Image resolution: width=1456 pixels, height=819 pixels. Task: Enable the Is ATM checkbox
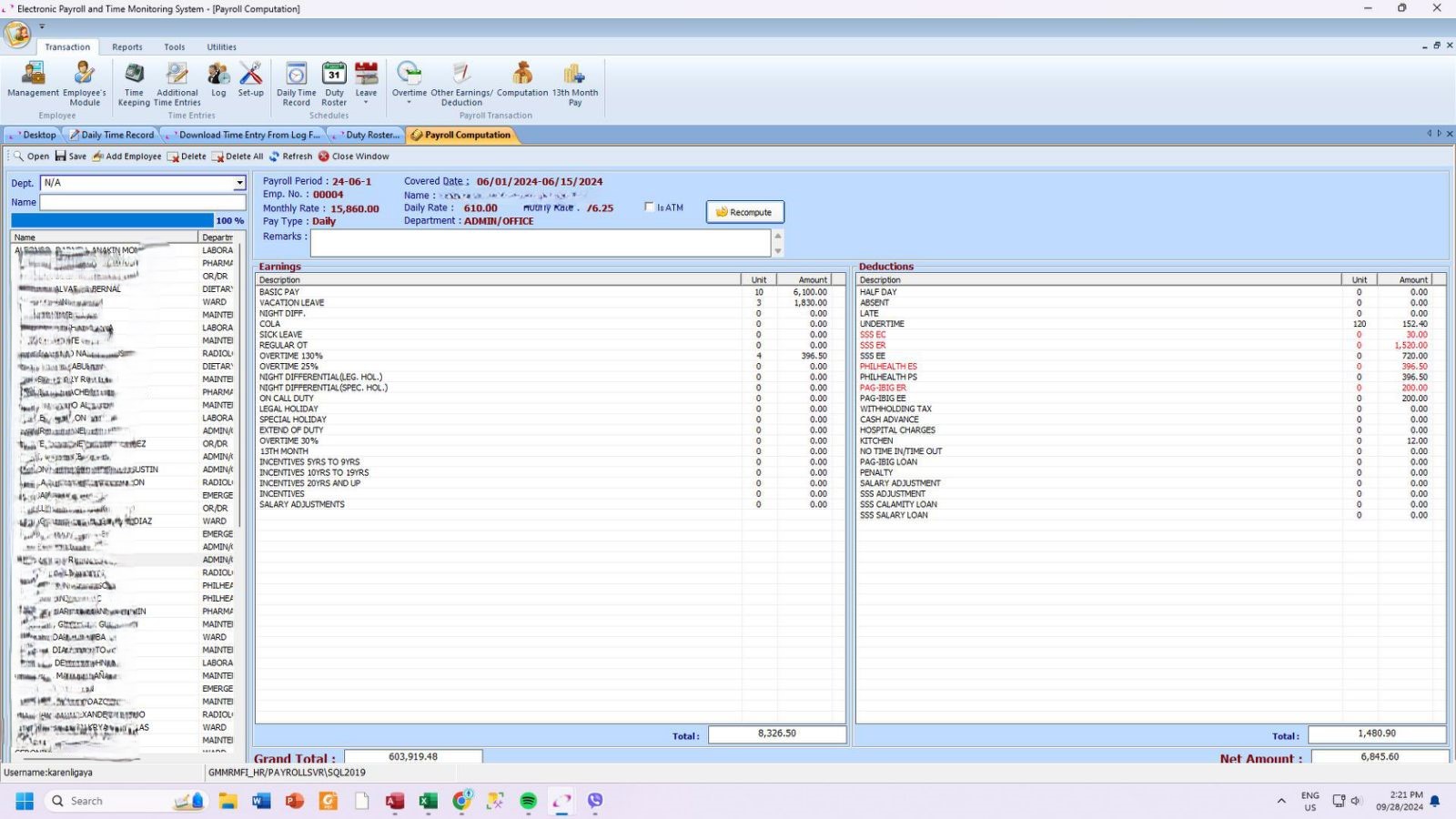[x=649, y=207]
